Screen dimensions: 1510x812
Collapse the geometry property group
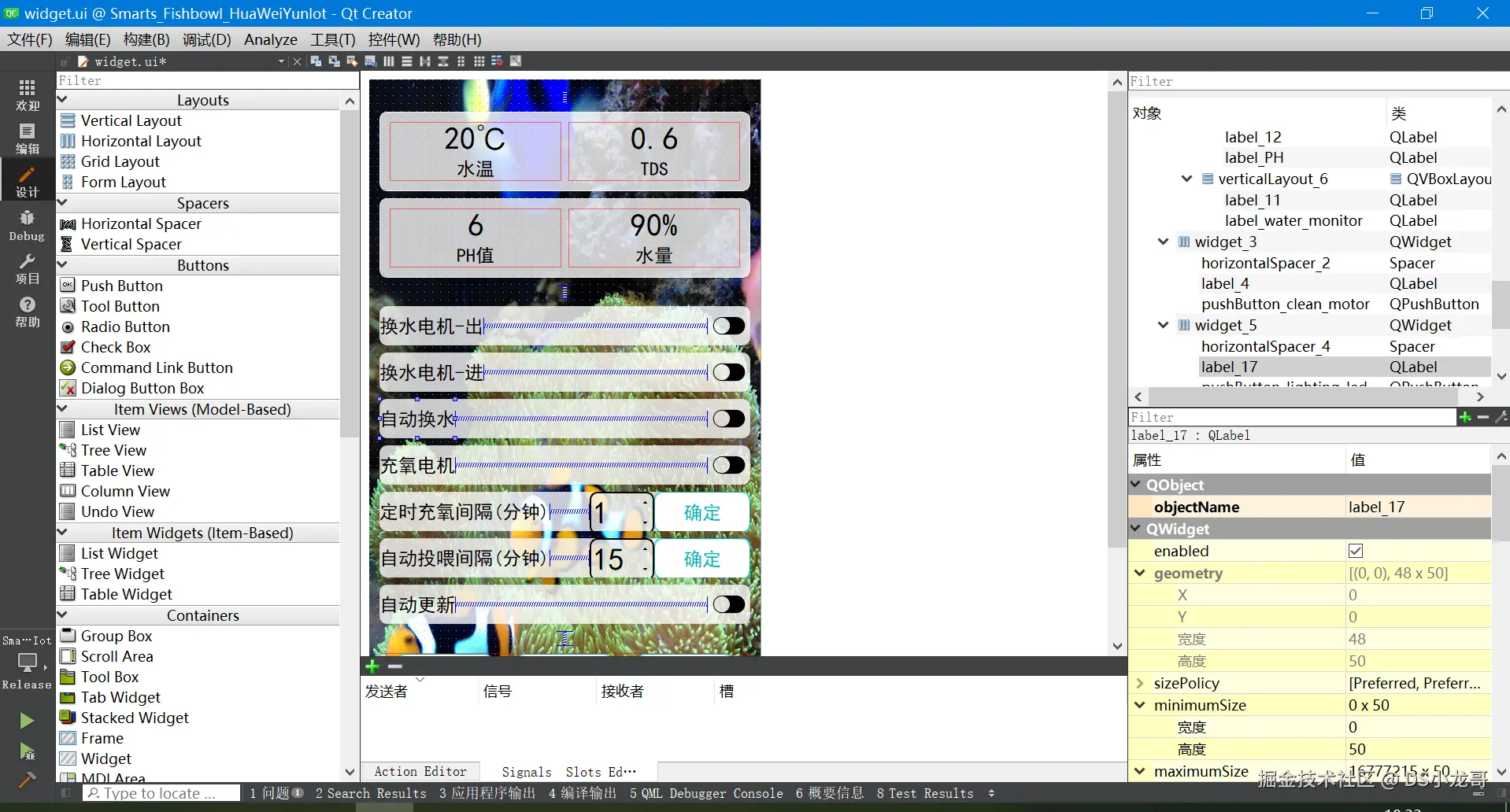tap(1140, 573)
